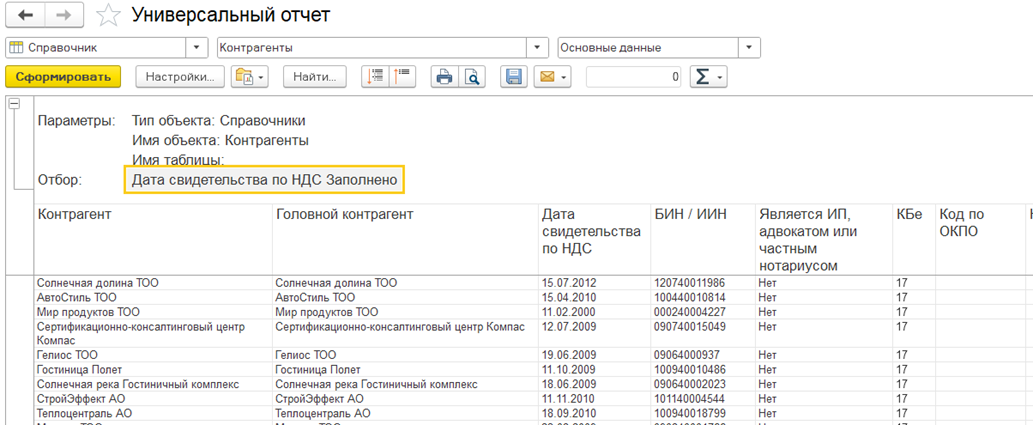Expand the Контрагенты object name dropdown
The width and height of the screenshot is (1033, 425).
[x=539, y=48]
